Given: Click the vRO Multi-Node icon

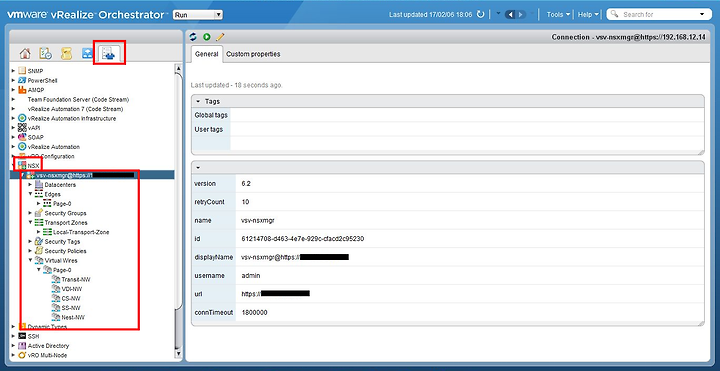Looking at the screenshot, I should pyautogui.click(x=22, y=355).
